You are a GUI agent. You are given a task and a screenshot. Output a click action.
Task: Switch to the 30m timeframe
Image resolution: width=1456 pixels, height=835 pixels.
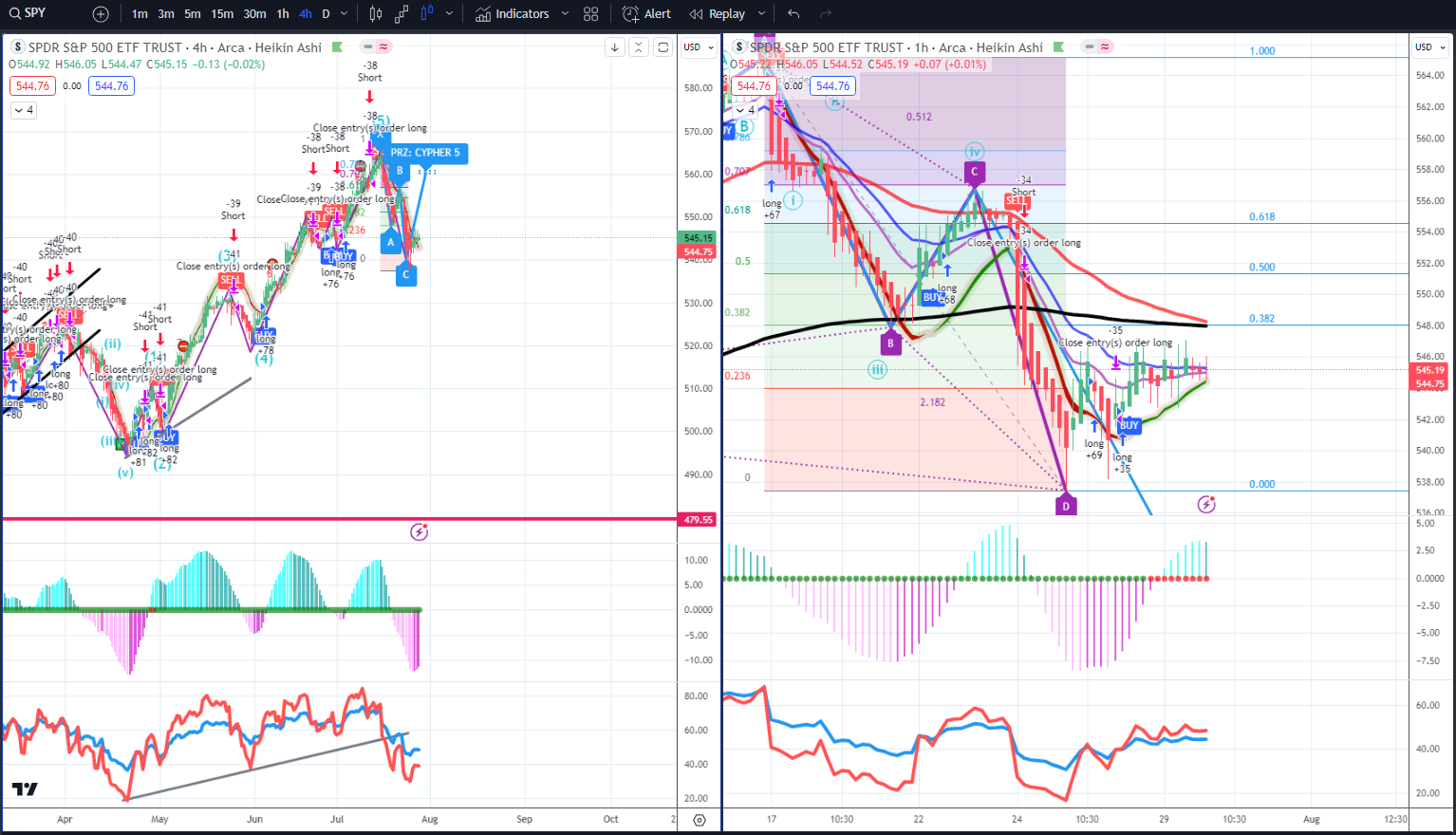coord(254,14)
